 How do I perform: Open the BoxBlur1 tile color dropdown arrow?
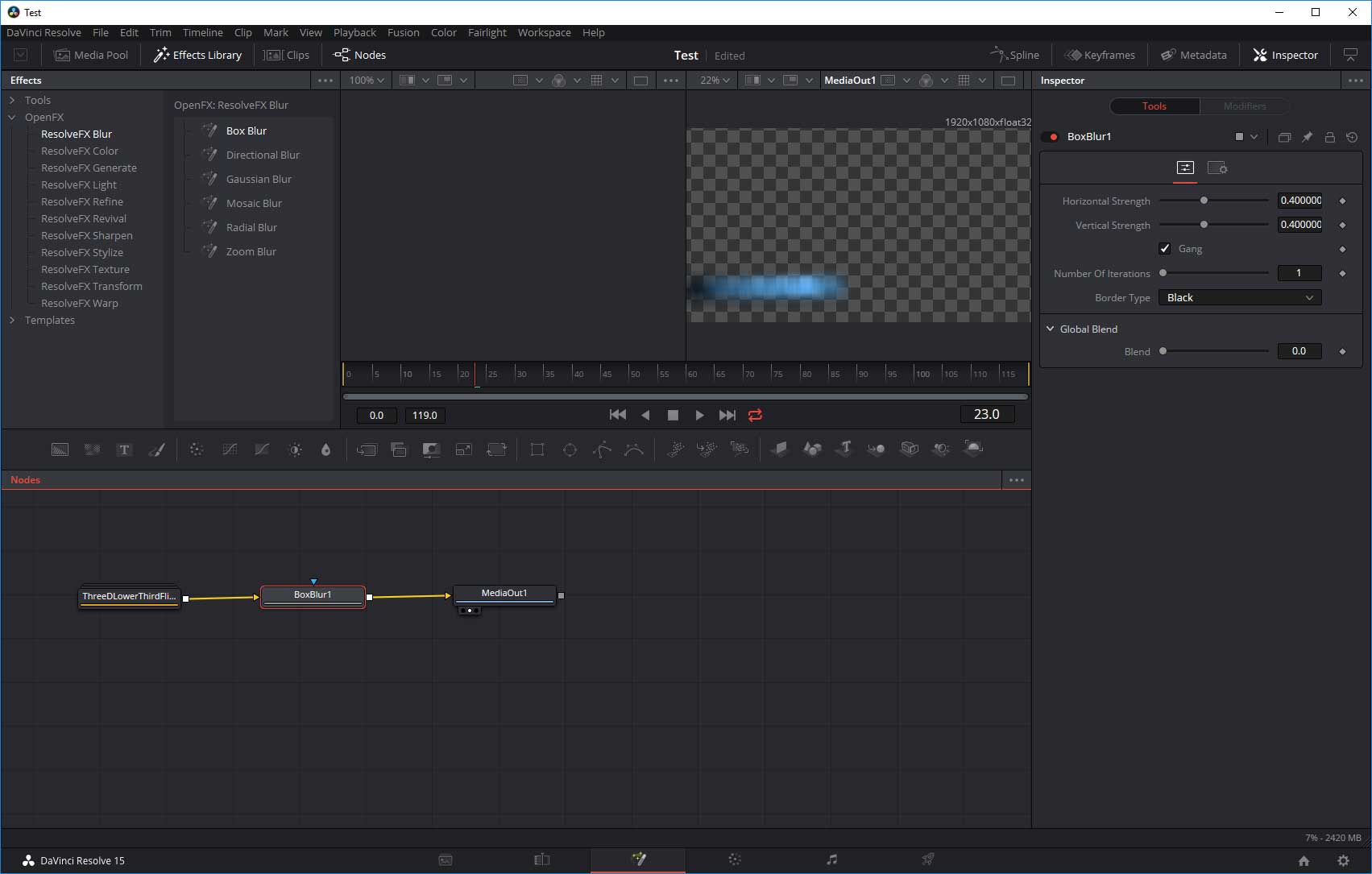[1254, 137]
